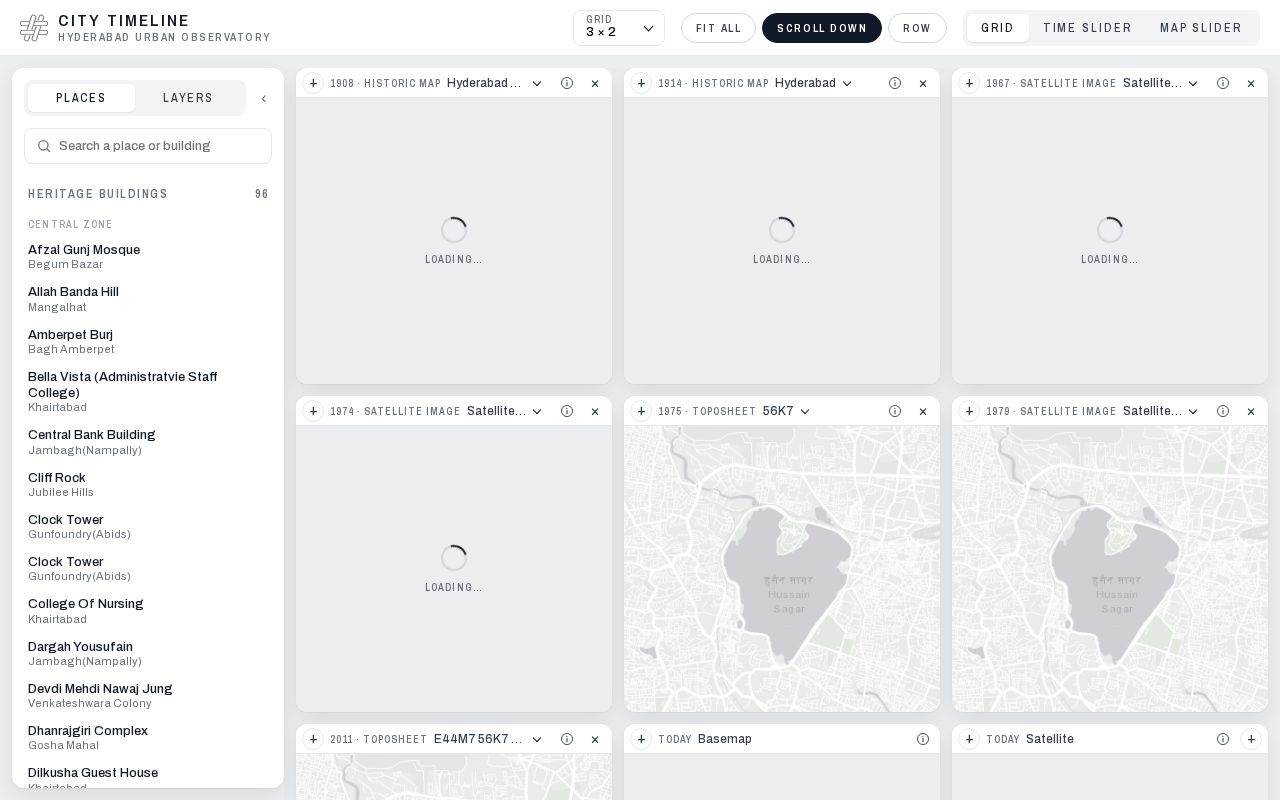Toggle the Row layout button
Screen dimensions: 1280x800
click(x=917, y=28)
